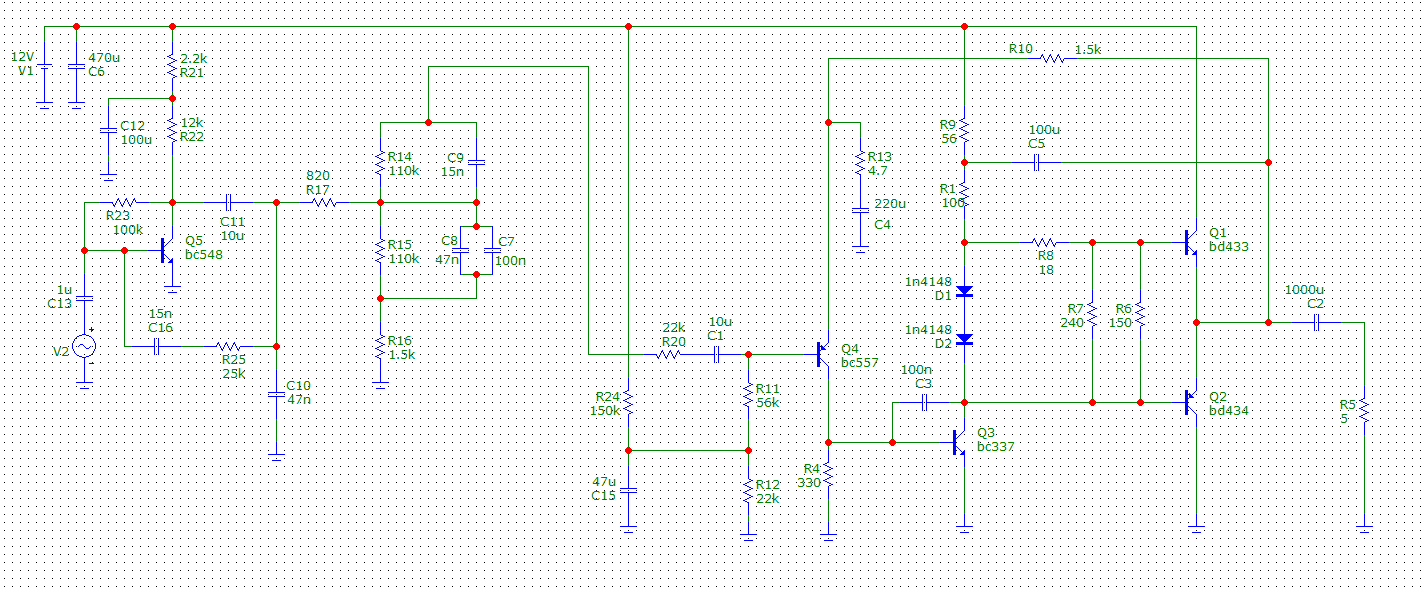Screen dimensions: 1426x589
Task: Pick output transistor Q1 bd433
Action: point(1191,242)
